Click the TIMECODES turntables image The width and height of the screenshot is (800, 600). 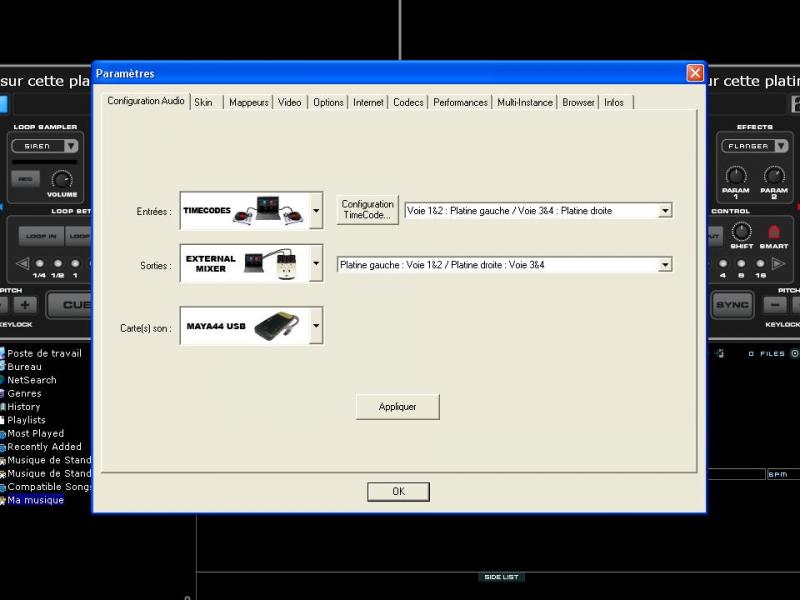(x=268, y=210)
